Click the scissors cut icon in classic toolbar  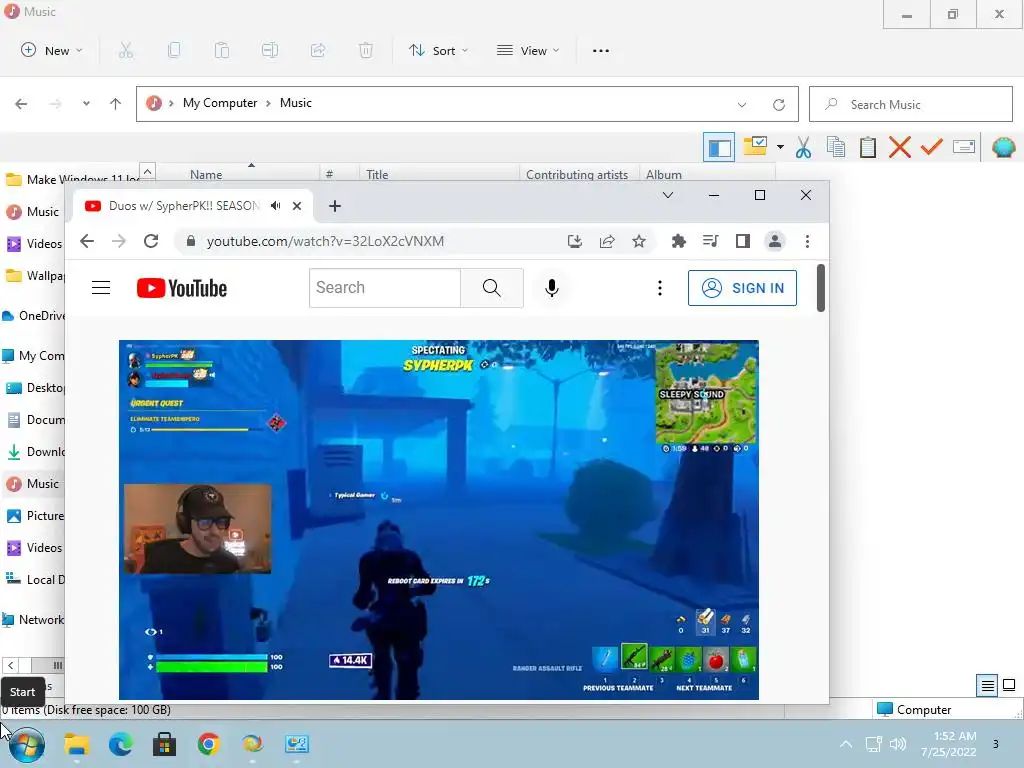(x=803, y=148)
